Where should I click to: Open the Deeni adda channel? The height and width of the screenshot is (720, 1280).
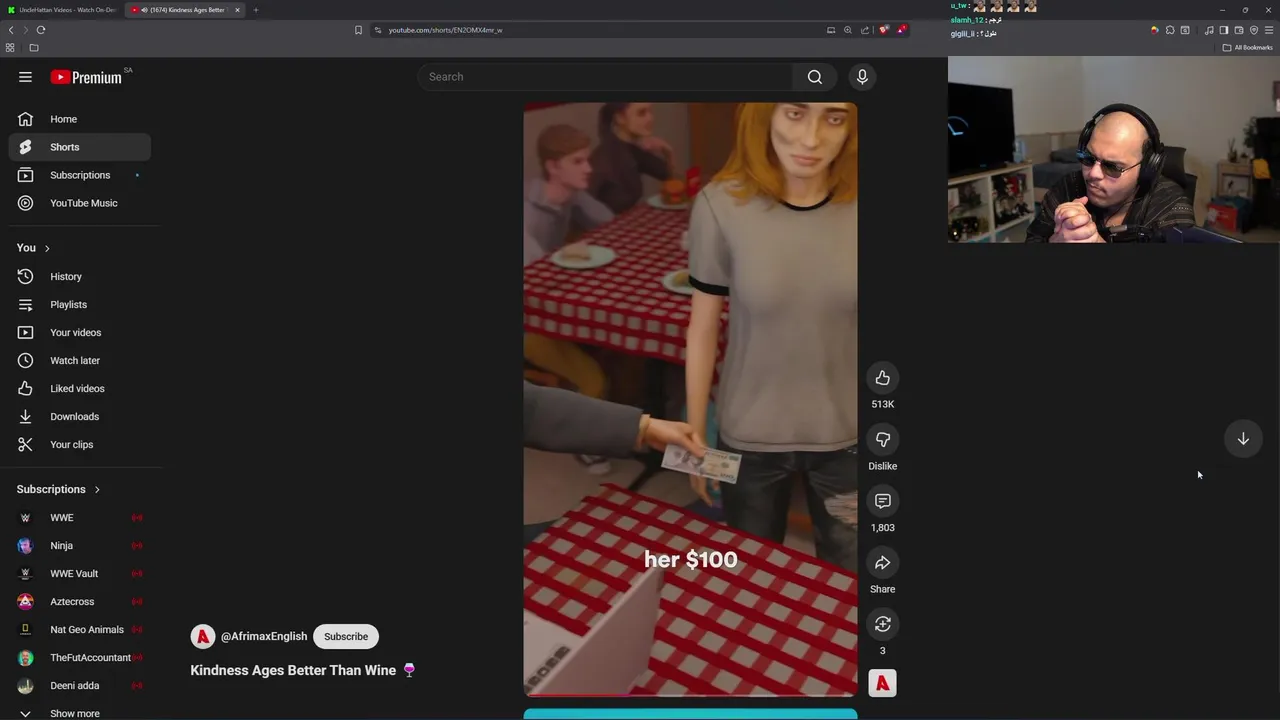click(x=80, y=686)
